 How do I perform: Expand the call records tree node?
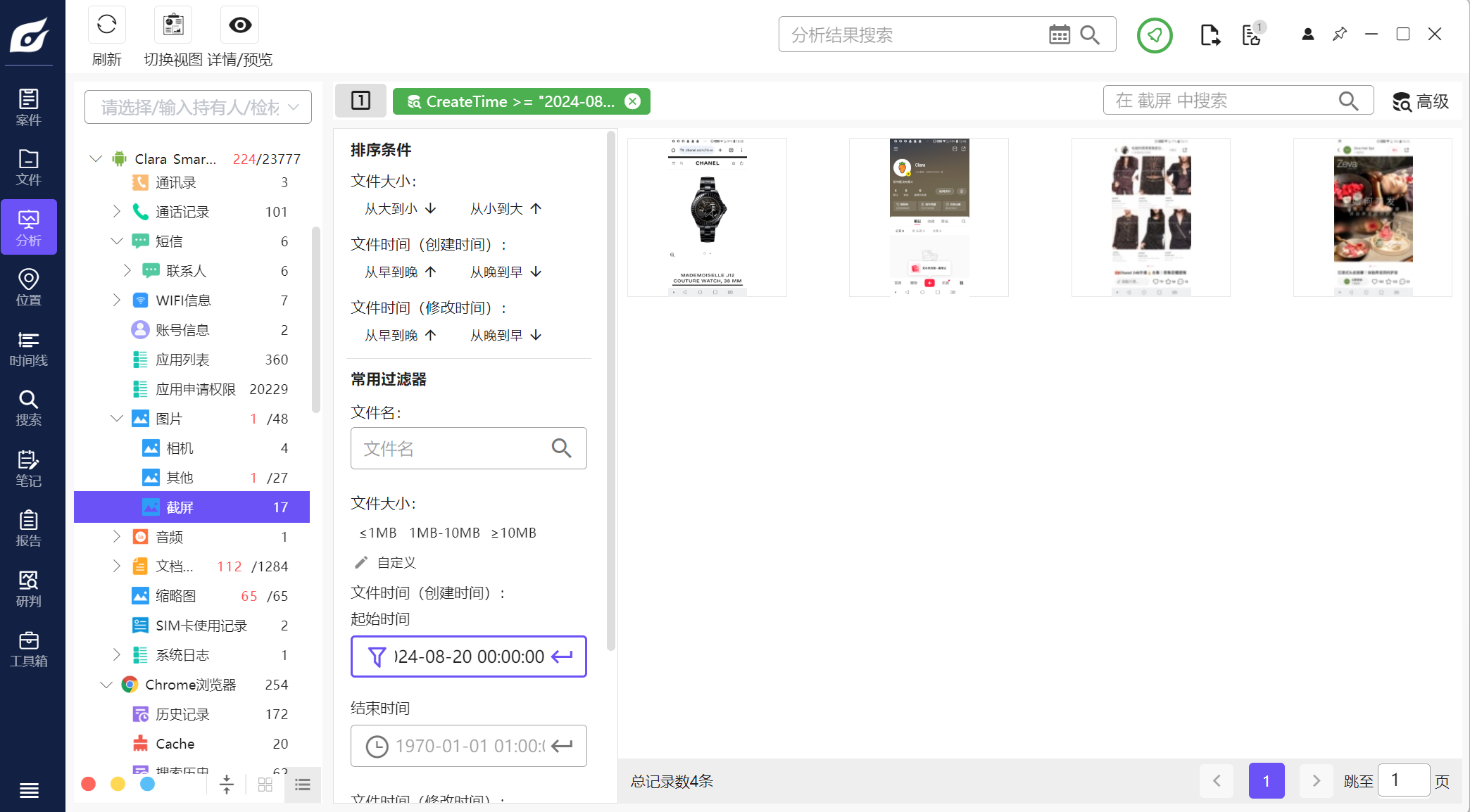coord(117,212)
